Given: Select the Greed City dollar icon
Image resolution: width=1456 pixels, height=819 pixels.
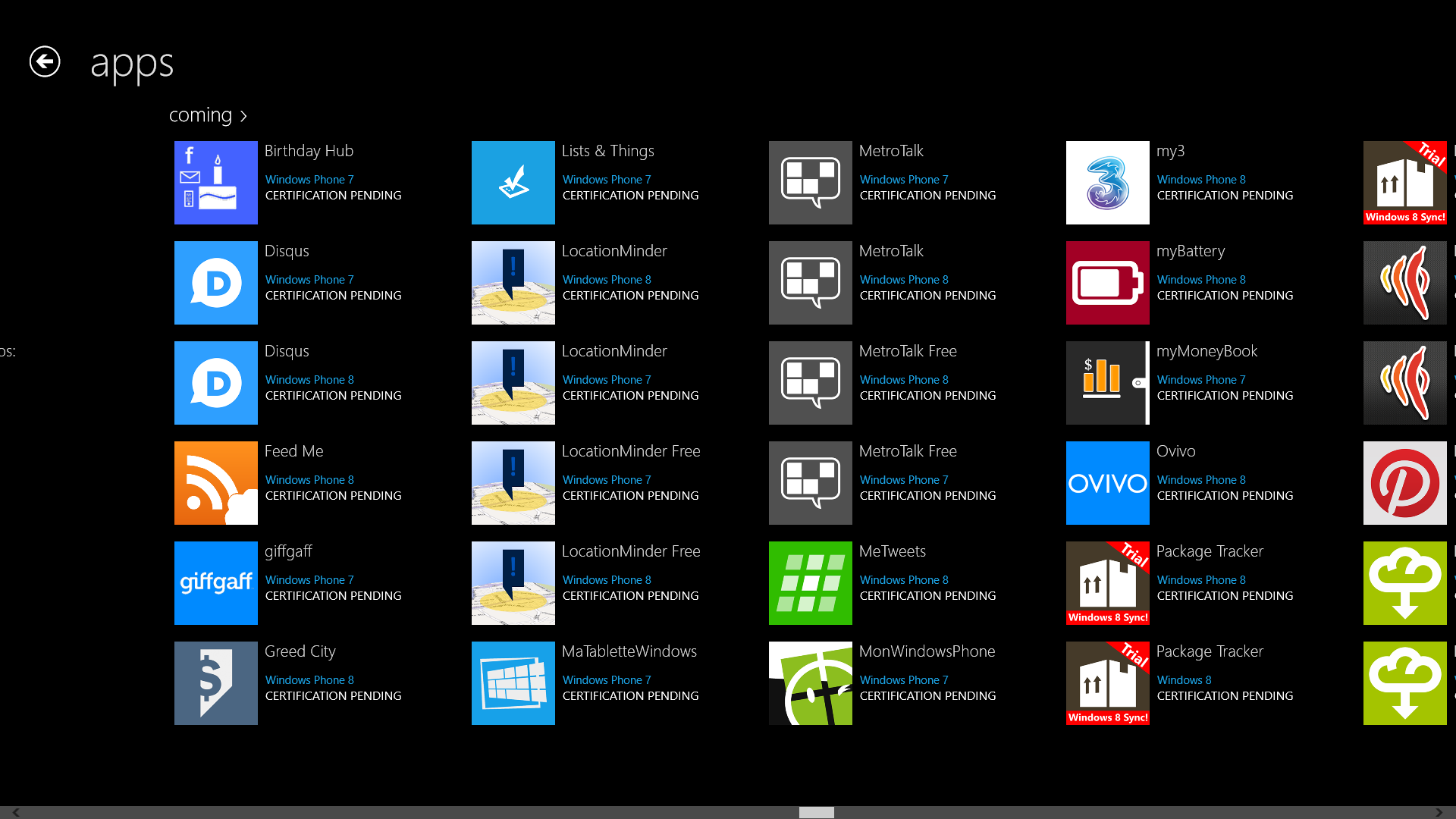Looking at the screenshot, I should click(216, 683).
